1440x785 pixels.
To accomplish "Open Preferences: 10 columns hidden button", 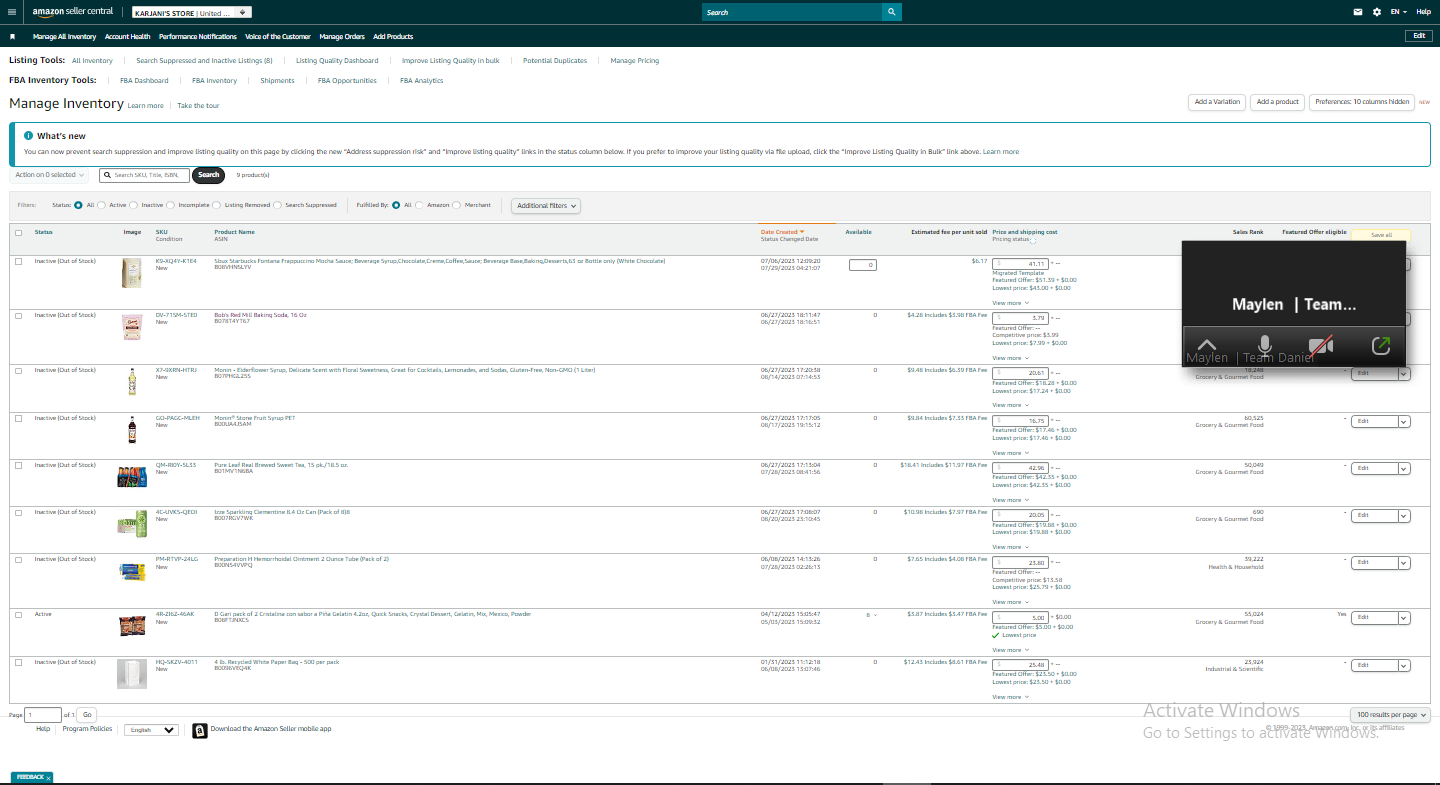I will pos(1362,102).
